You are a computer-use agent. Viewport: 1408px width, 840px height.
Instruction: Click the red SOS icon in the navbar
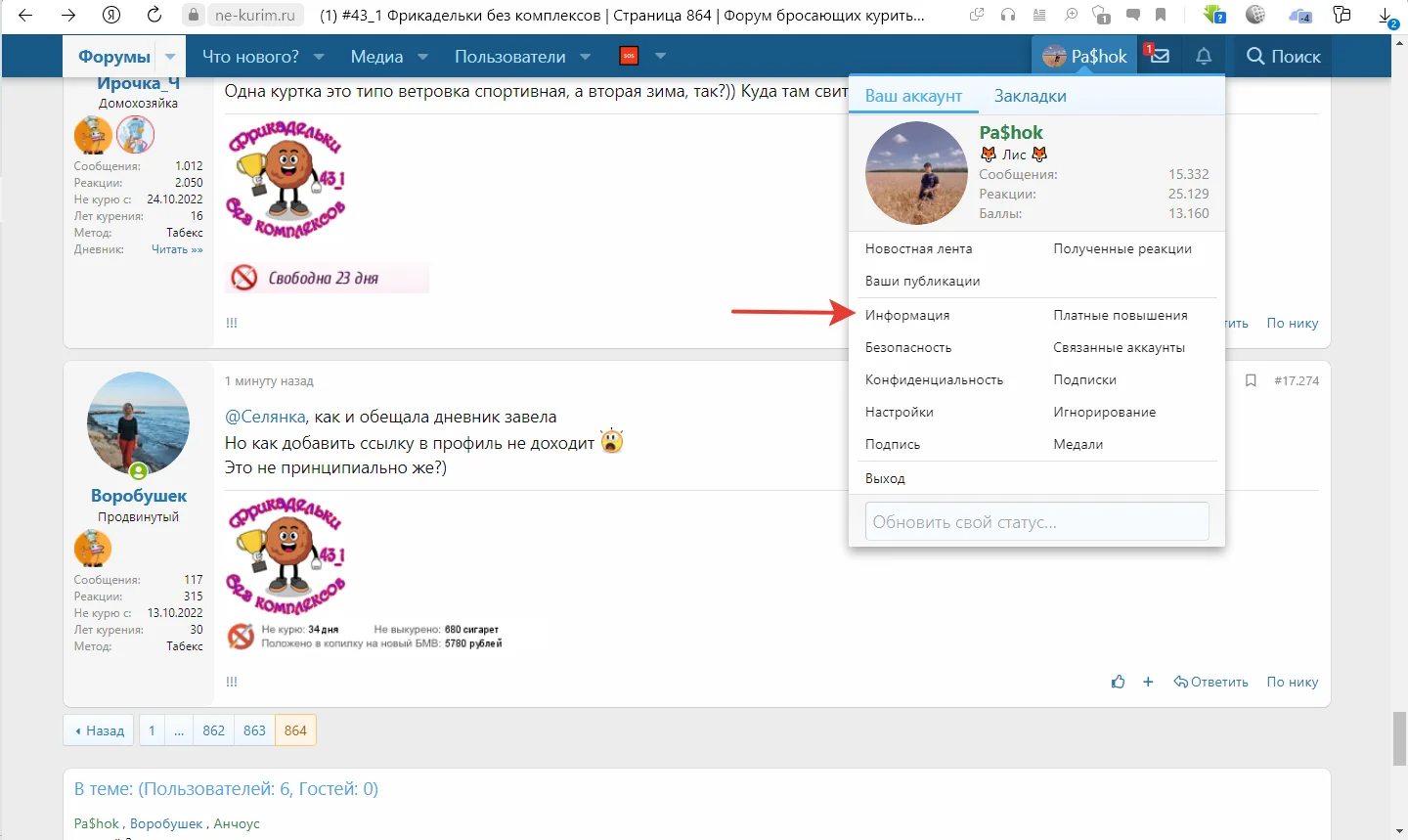coord(629,56)
